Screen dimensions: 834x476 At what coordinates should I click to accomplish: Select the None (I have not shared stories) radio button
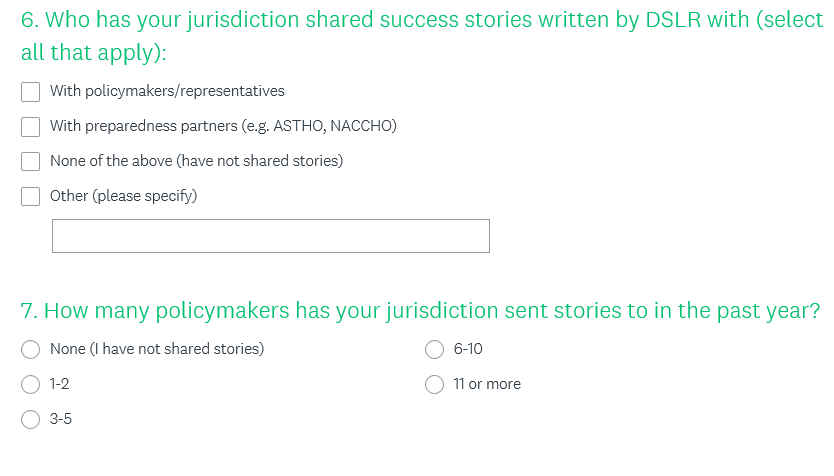31,349
